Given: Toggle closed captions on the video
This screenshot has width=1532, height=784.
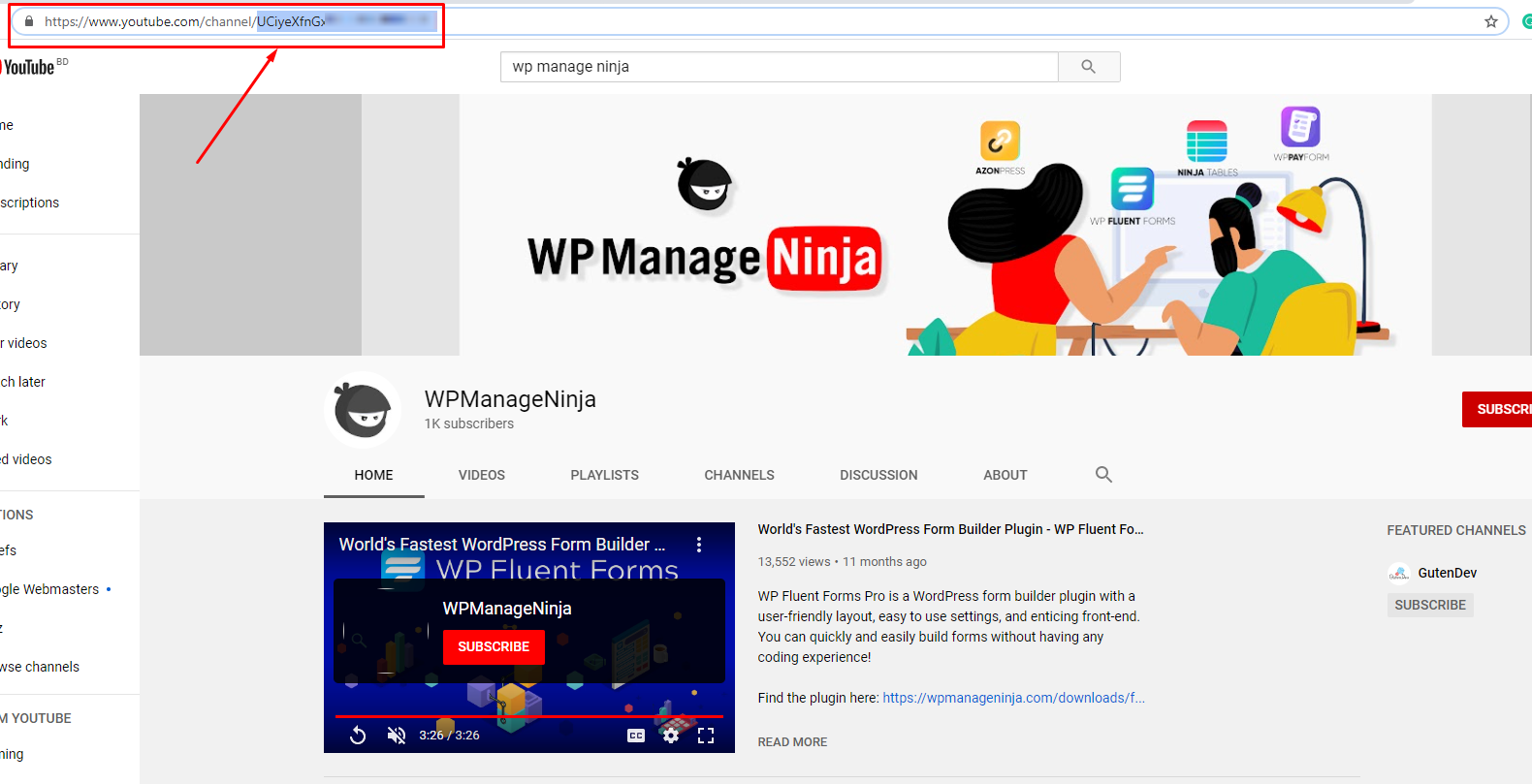Looking at the screenshot, I should (636, 736).
